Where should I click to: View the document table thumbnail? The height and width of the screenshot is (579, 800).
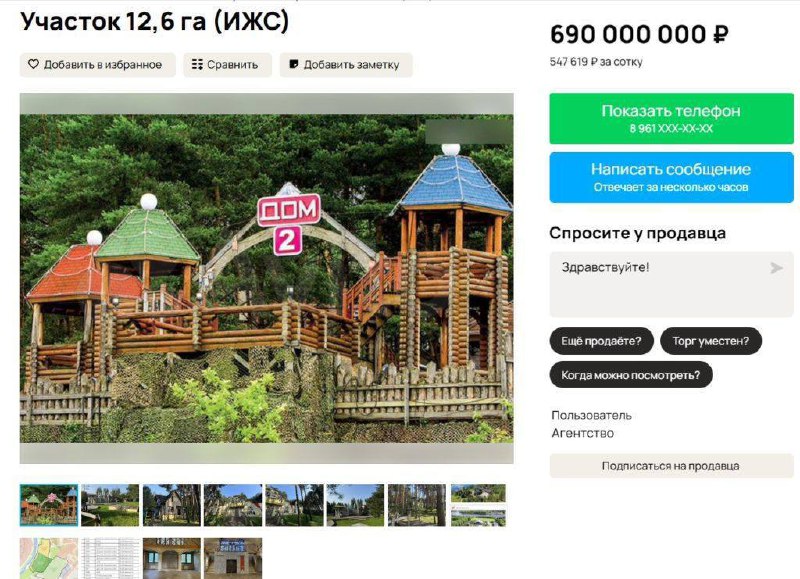(x=110, y=558)
